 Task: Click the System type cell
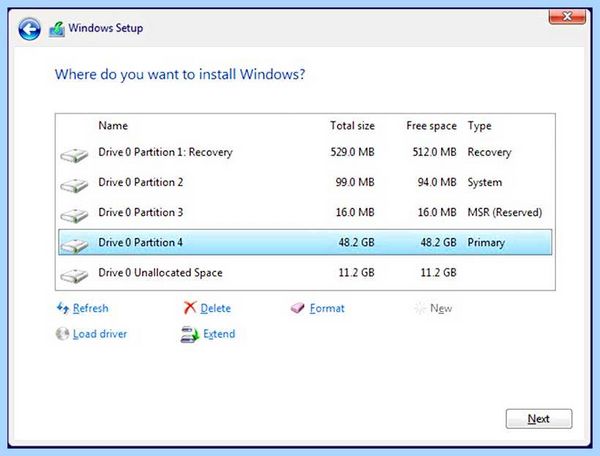[x=484, y=182]
